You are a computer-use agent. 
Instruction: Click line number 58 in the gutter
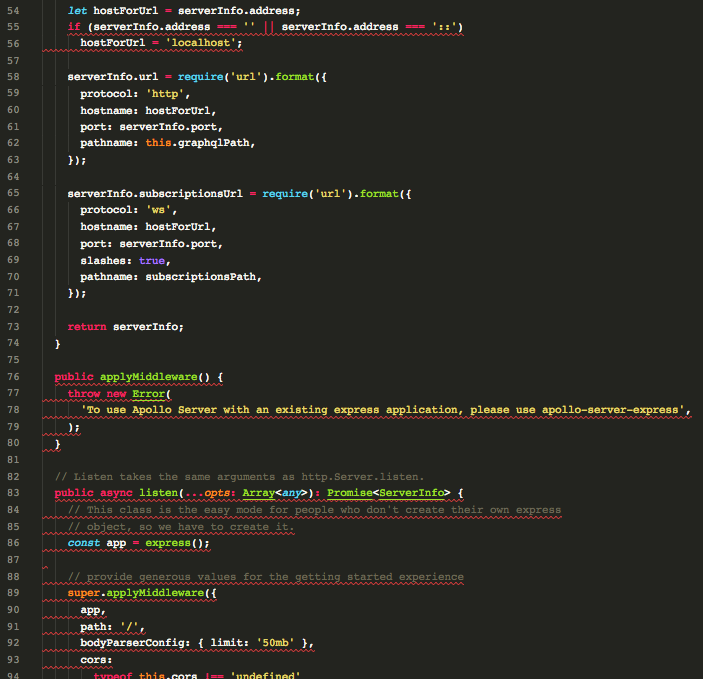[x=13, y=77]
